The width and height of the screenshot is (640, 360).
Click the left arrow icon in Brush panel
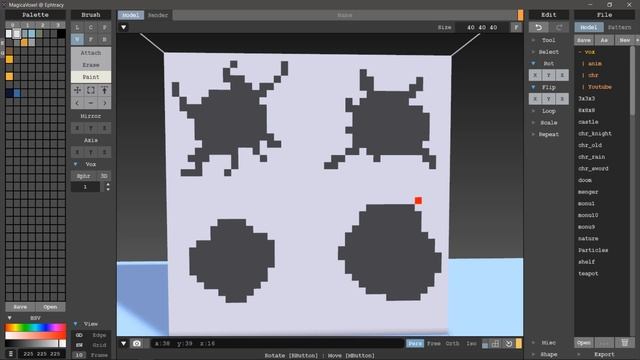click(77, 103)
